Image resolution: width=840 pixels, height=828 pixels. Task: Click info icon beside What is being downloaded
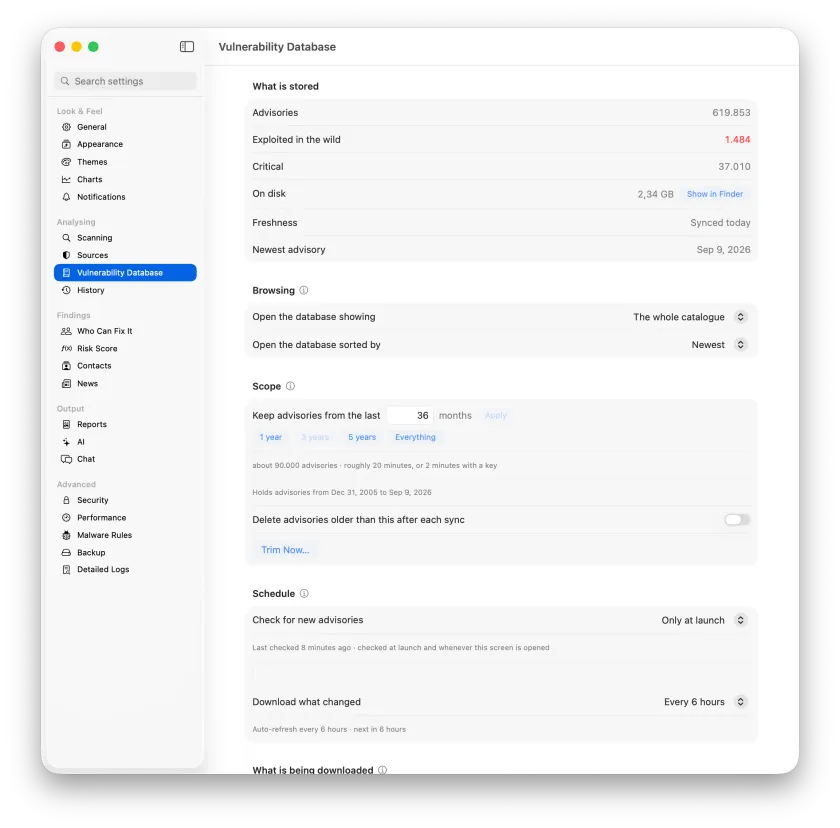tap(382, 770)
